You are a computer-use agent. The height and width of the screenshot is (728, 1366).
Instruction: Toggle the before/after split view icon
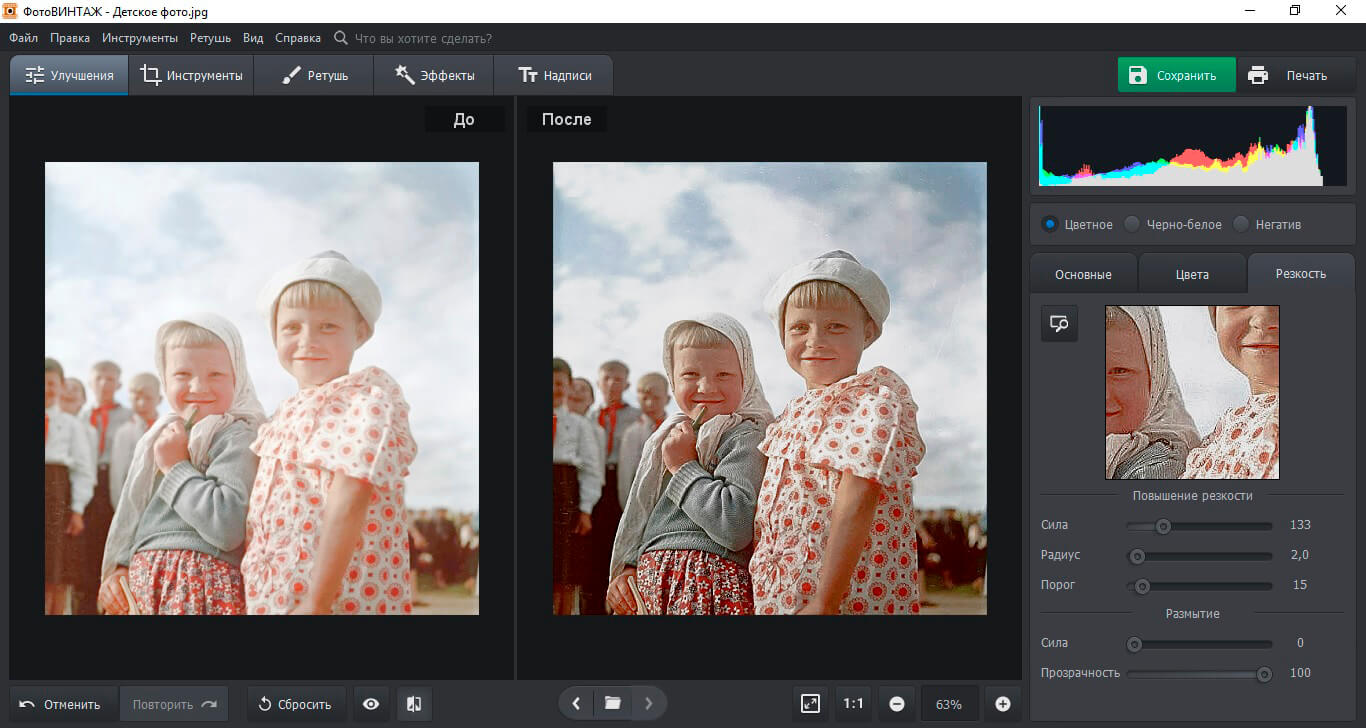coord(414,704)
